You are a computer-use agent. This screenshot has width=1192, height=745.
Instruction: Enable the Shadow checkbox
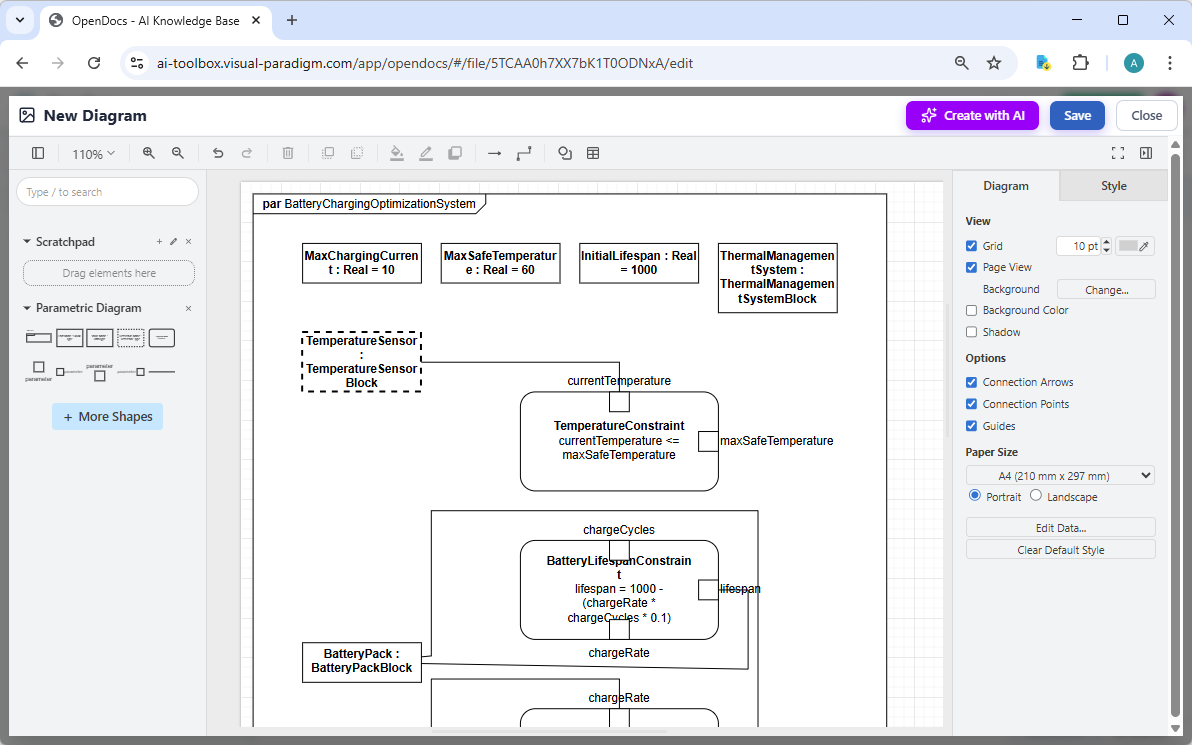tap(971, 331)
